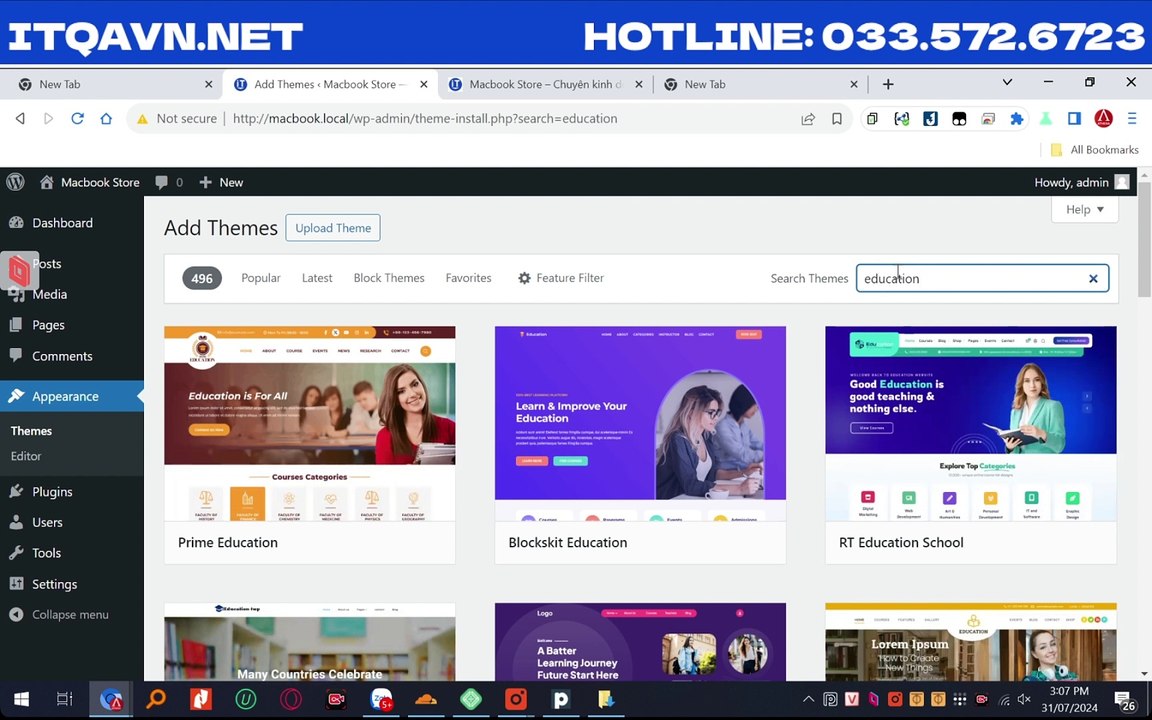Click the Appearance paintbrush icon
1152x720 pixels.
coord(16,396)
